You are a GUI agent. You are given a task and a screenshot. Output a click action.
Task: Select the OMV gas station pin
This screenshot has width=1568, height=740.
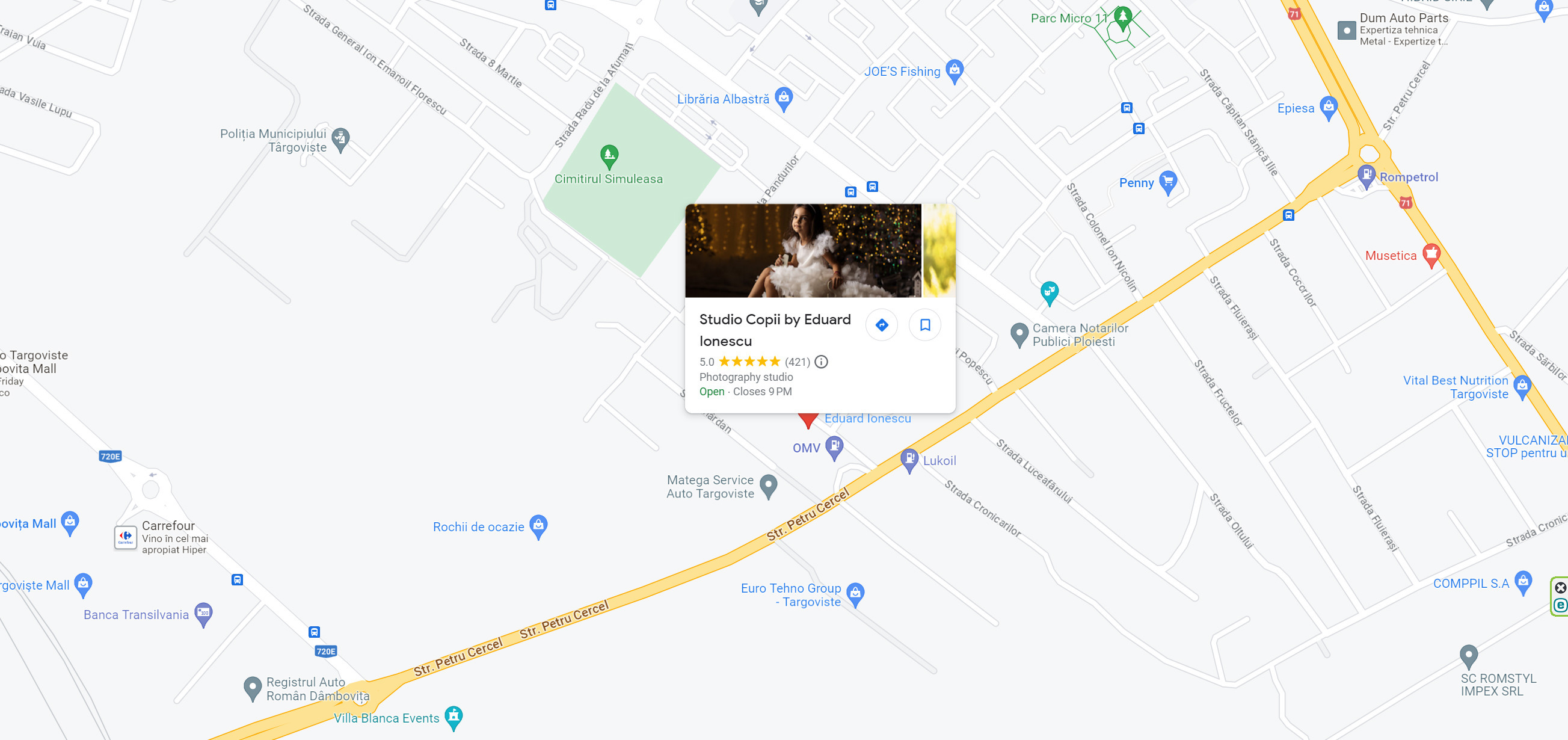tap(834, 448)
